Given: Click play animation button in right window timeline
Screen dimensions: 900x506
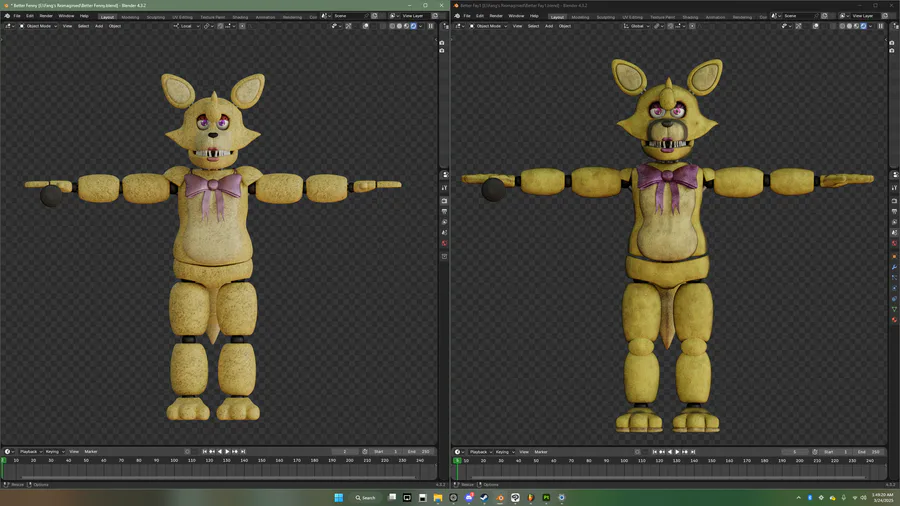Looking at the screenshot, I should 677,451.
